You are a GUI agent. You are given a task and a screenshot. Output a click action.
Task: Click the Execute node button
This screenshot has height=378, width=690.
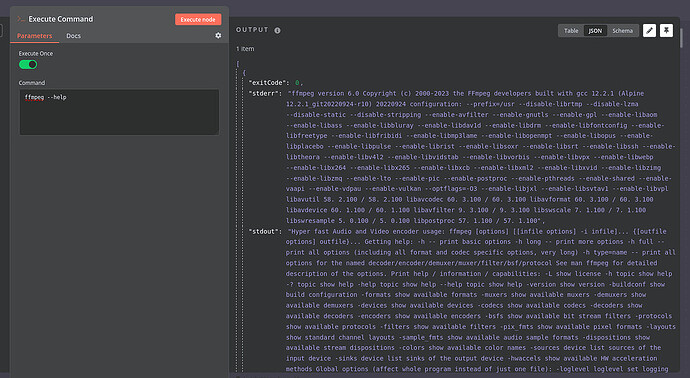click(x=198, y=19)
